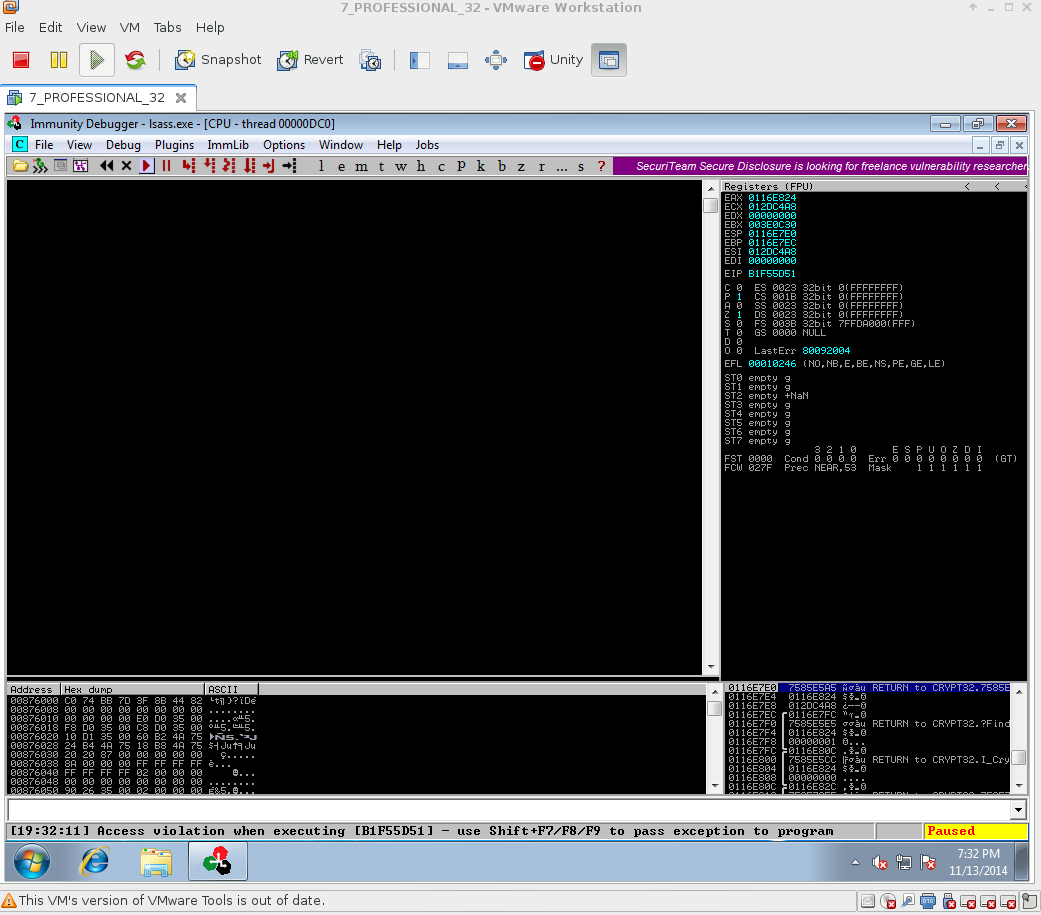Click the step into icon
Image resolution: width=1041 pixels, height=915 pixels.
coord(189,166)
